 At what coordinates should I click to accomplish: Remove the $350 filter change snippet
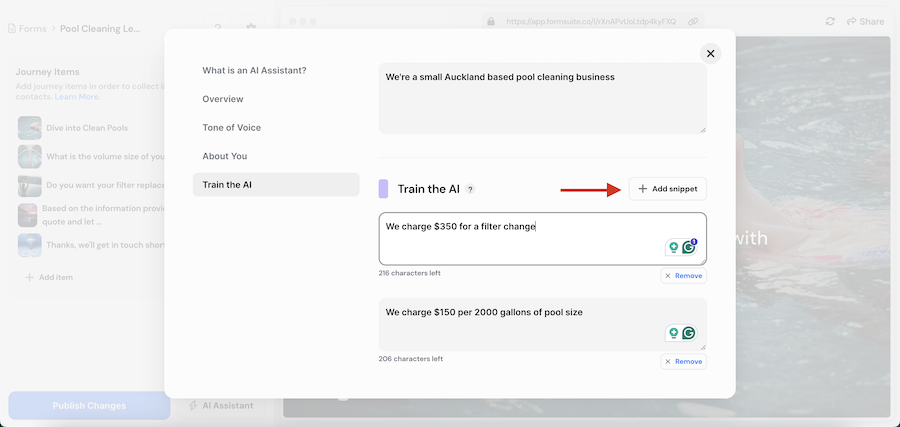(683, 276)
